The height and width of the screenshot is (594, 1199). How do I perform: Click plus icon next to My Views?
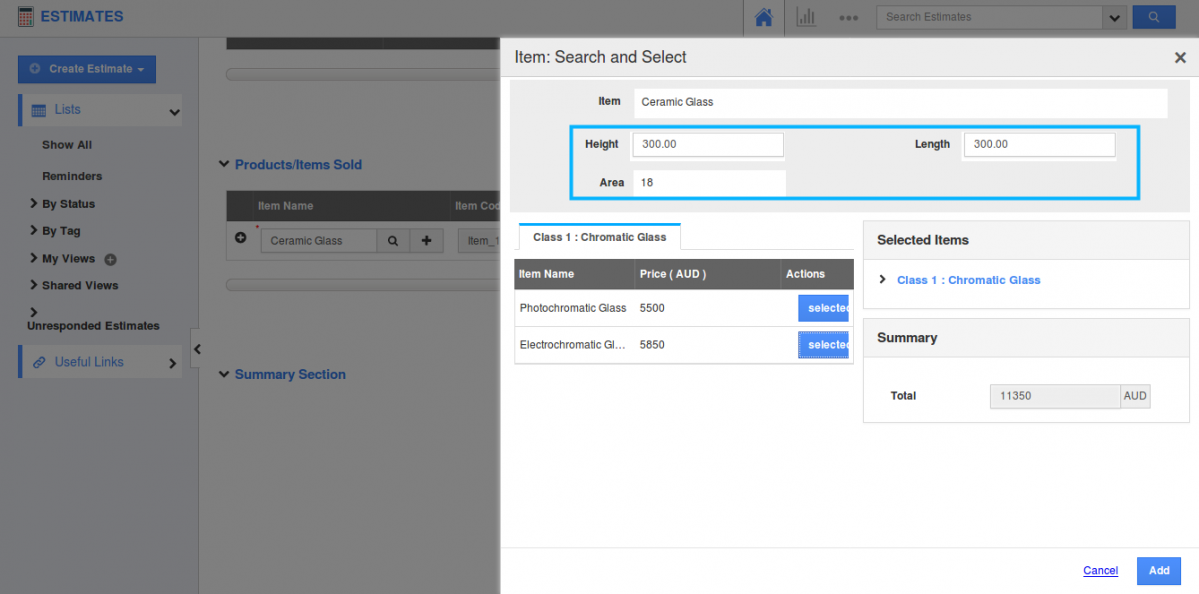click(x=111, y=259)
